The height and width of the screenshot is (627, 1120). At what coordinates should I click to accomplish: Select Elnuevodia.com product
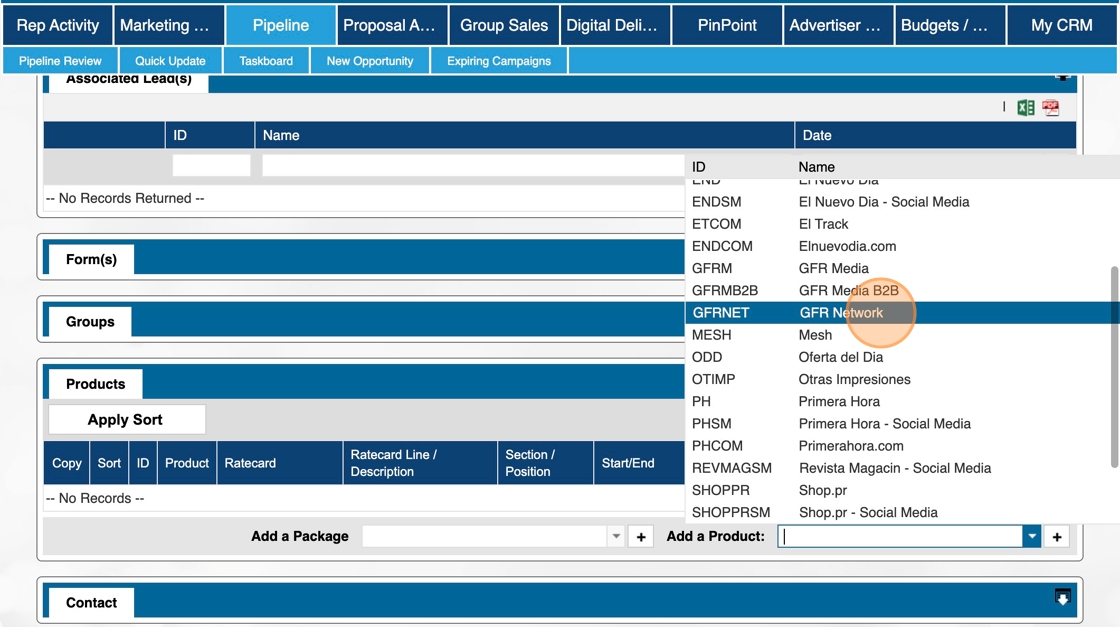902,246
